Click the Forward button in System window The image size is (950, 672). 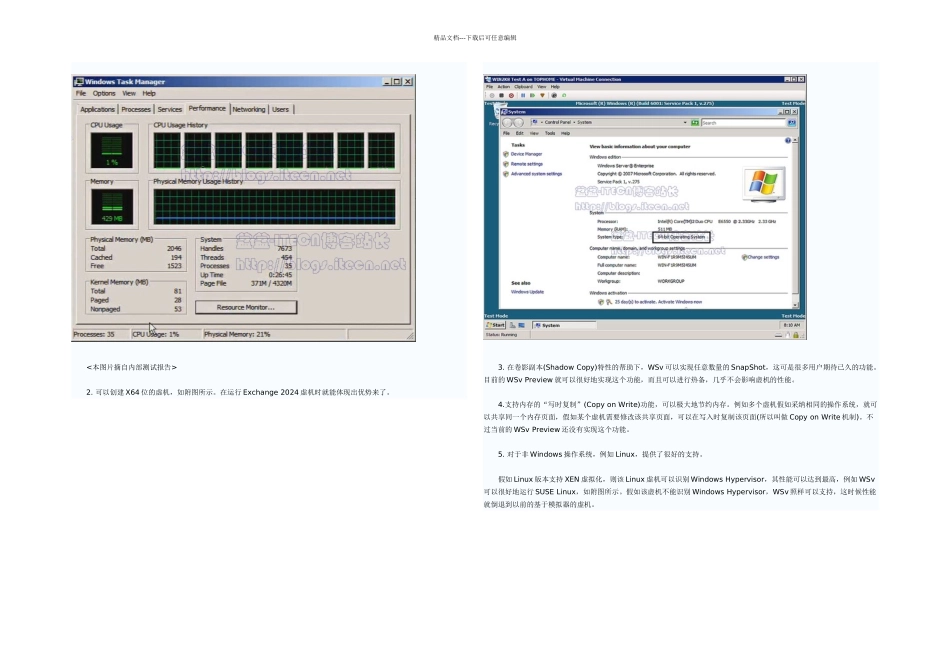pos(519,122)
